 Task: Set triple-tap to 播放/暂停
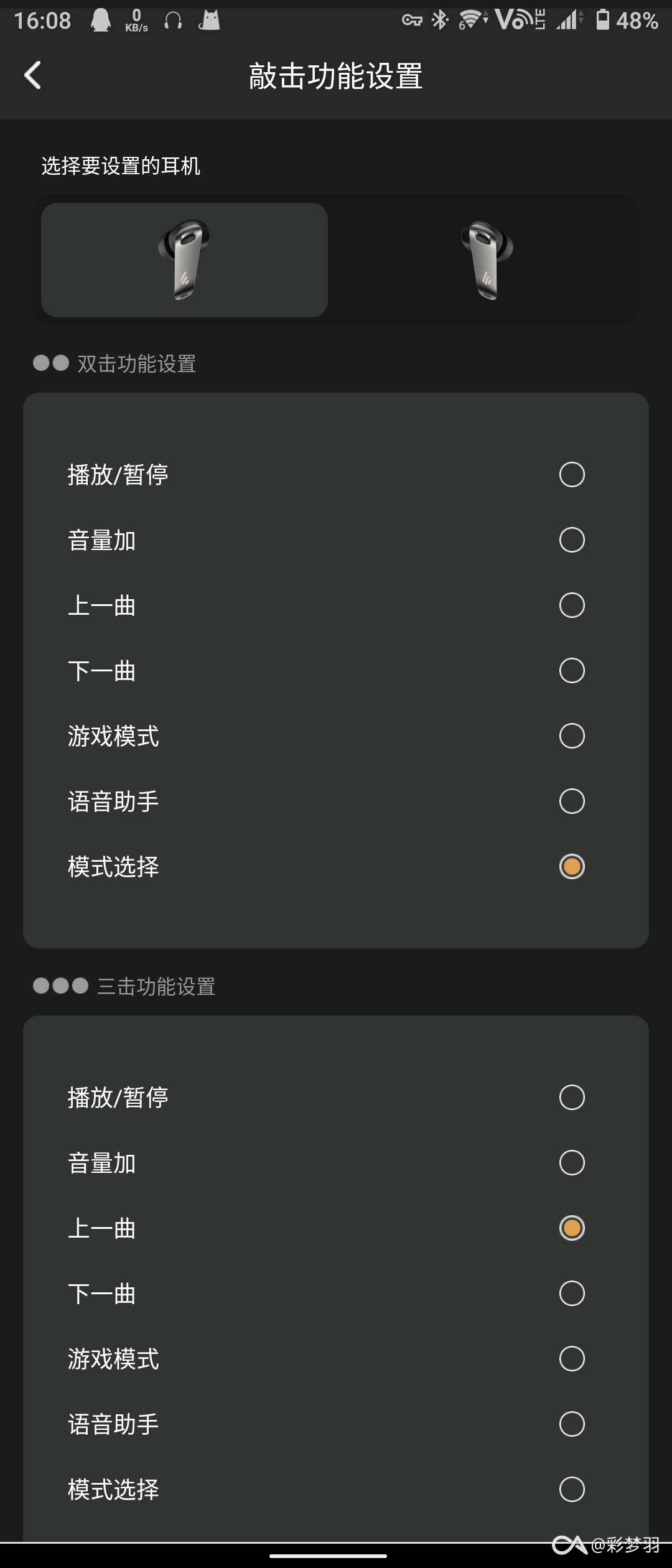pos(336,1098)
